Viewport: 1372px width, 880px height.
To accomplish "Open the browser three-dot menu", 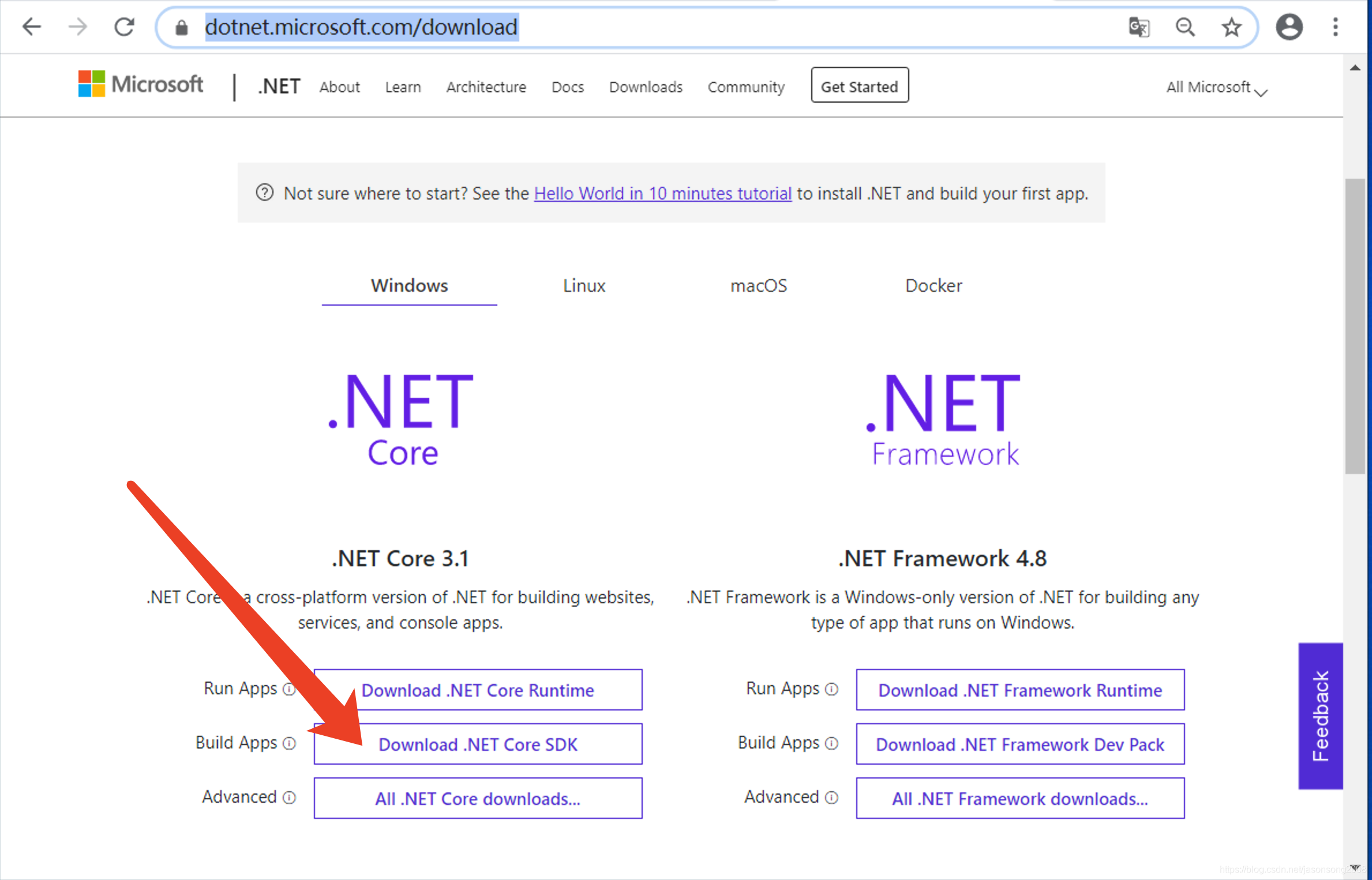I will pyautogui.click(x=1334, y=27).
